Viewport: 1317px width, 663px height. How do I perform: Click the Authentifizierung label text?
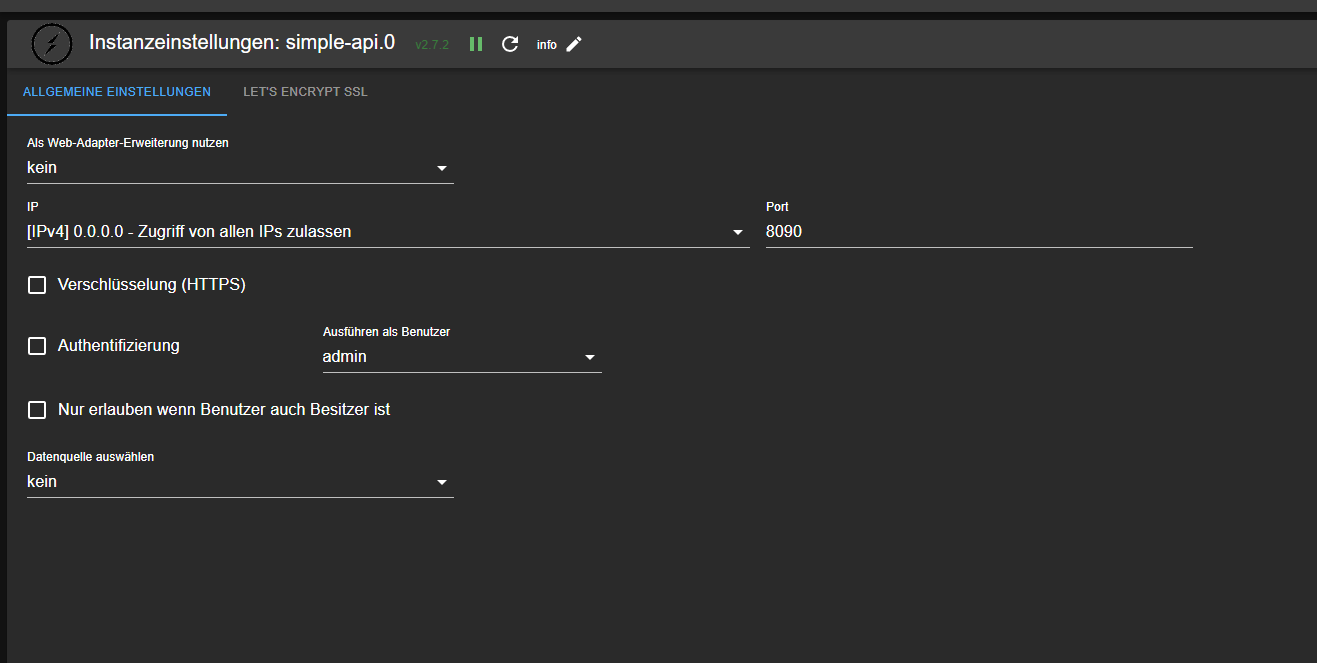(119, 346)
